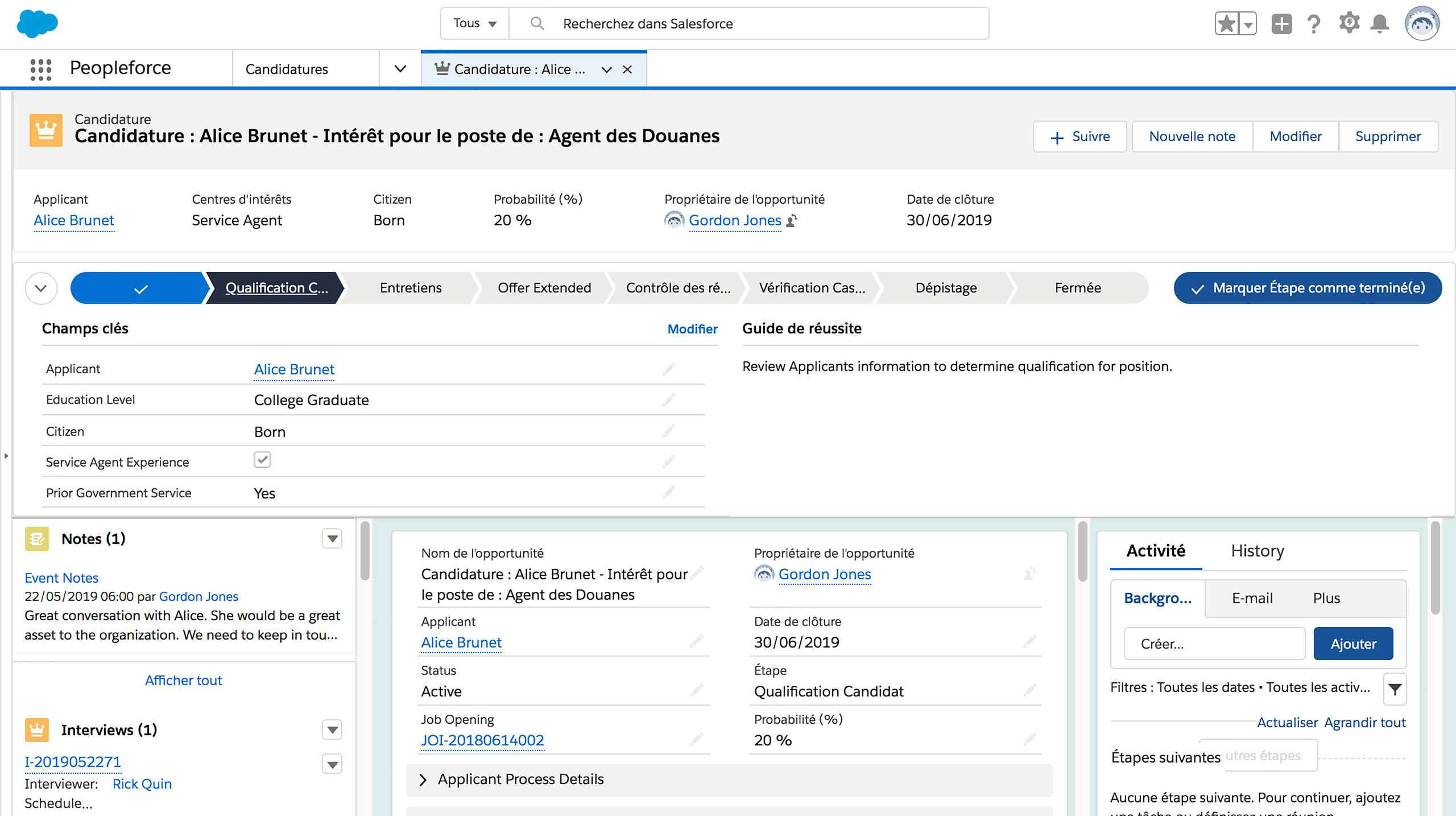Screen dimensions: 1456x816
Task: Open the Plus activity tab
Action: click(x=1326, y=598)
